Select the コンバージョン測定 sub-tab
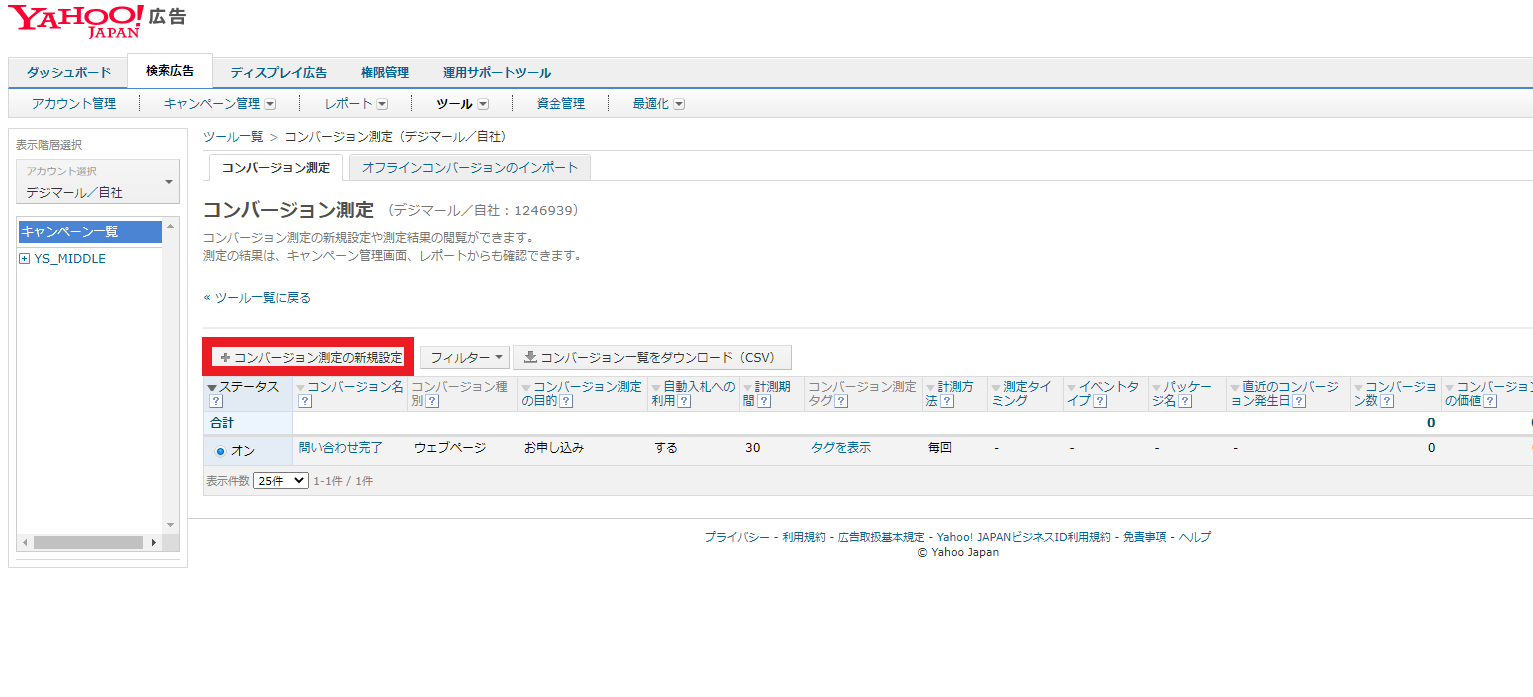 (276, 168)
